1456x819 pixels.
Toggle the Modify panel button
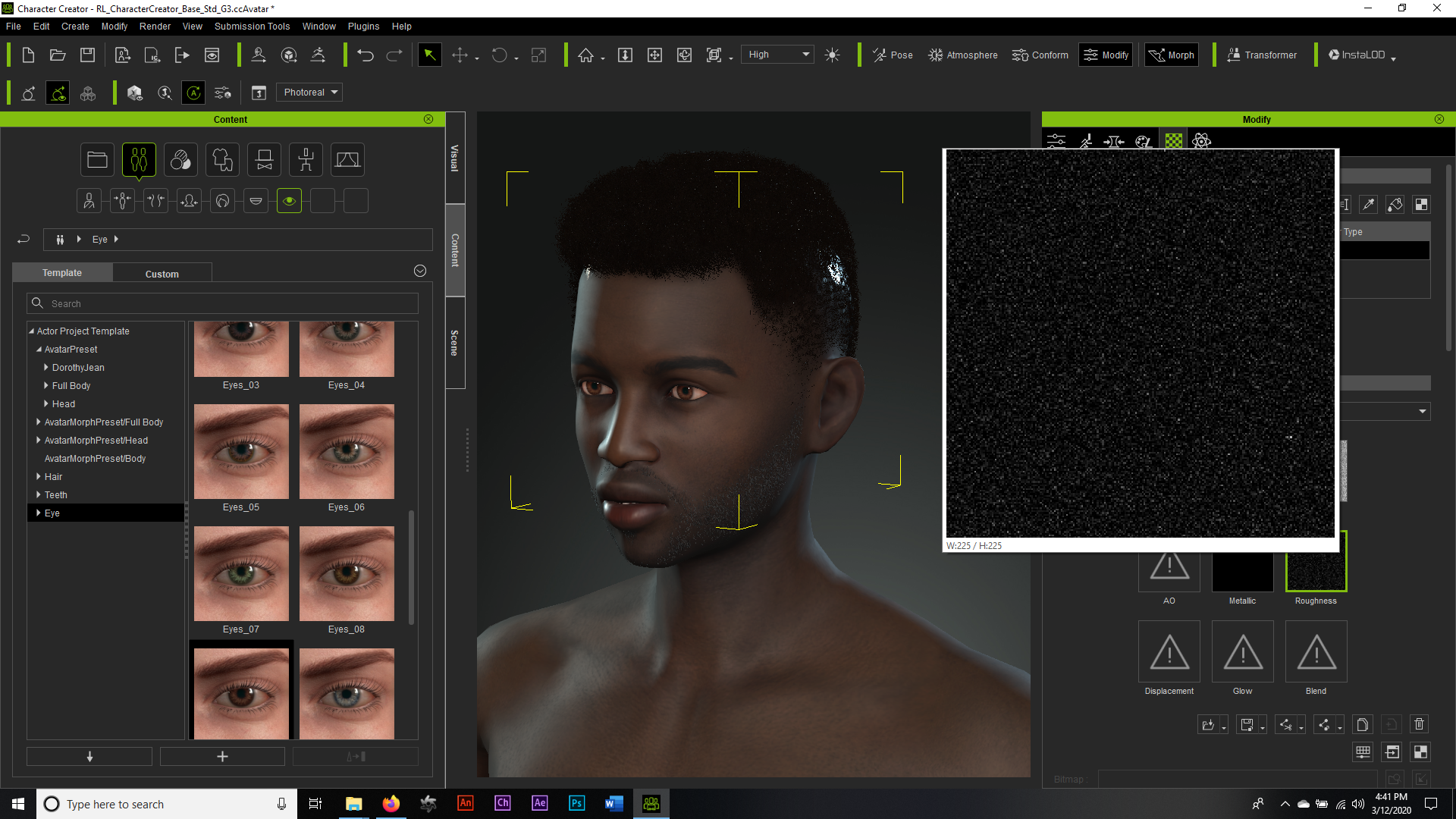coord(1106,55)
